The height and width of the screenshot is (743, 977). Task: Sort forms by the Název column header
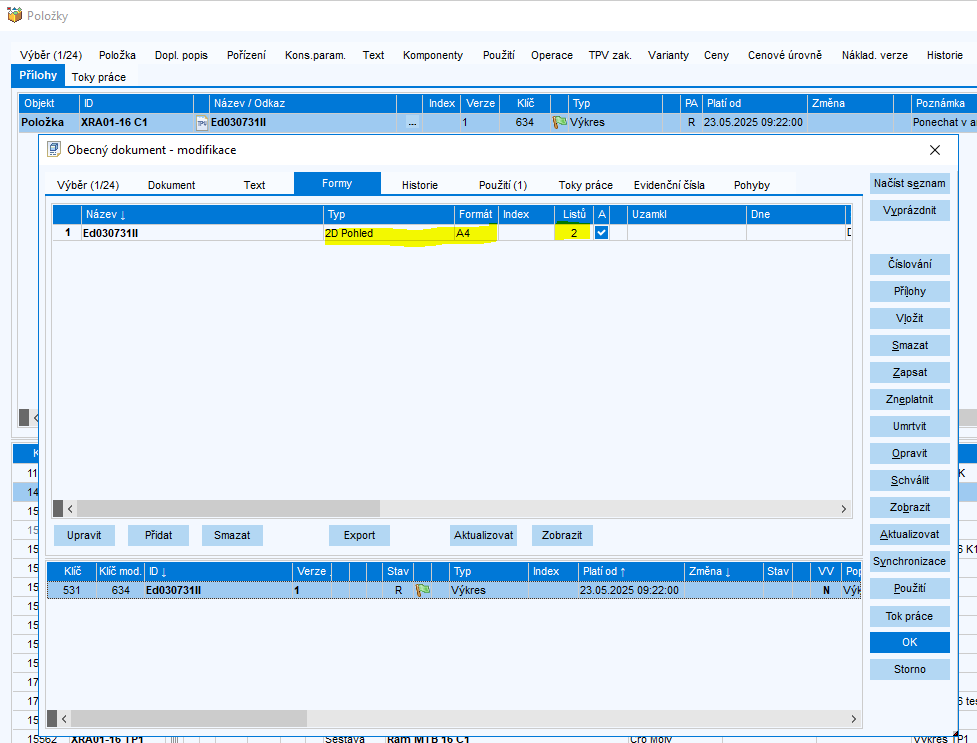(x=202, y=214)
